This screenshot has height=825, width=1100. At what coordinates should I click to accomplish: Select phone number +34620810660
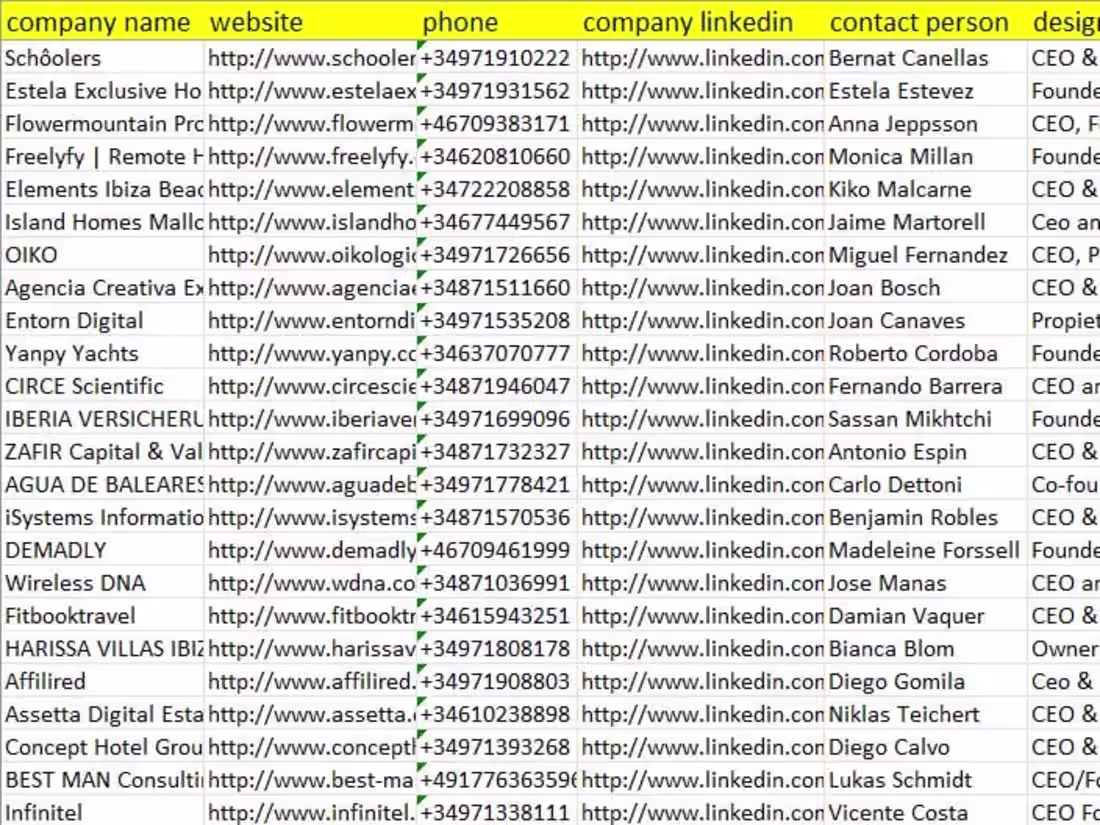497,156
